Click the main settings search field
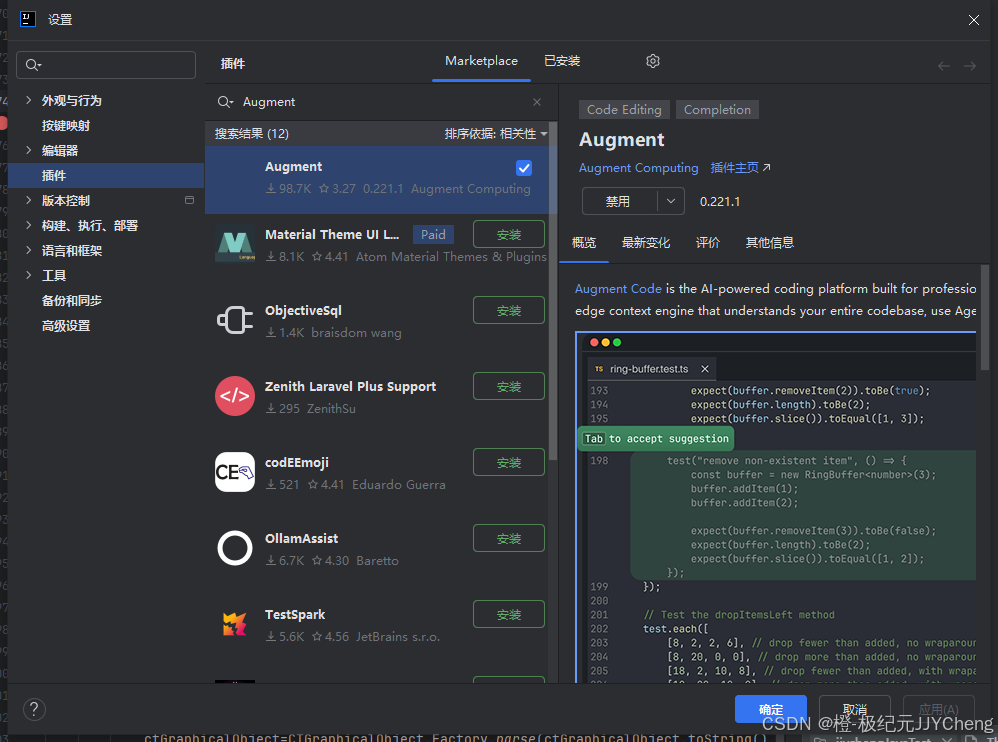Image resolution: width=998 pixels, height=742 pixels. [105, 64]
